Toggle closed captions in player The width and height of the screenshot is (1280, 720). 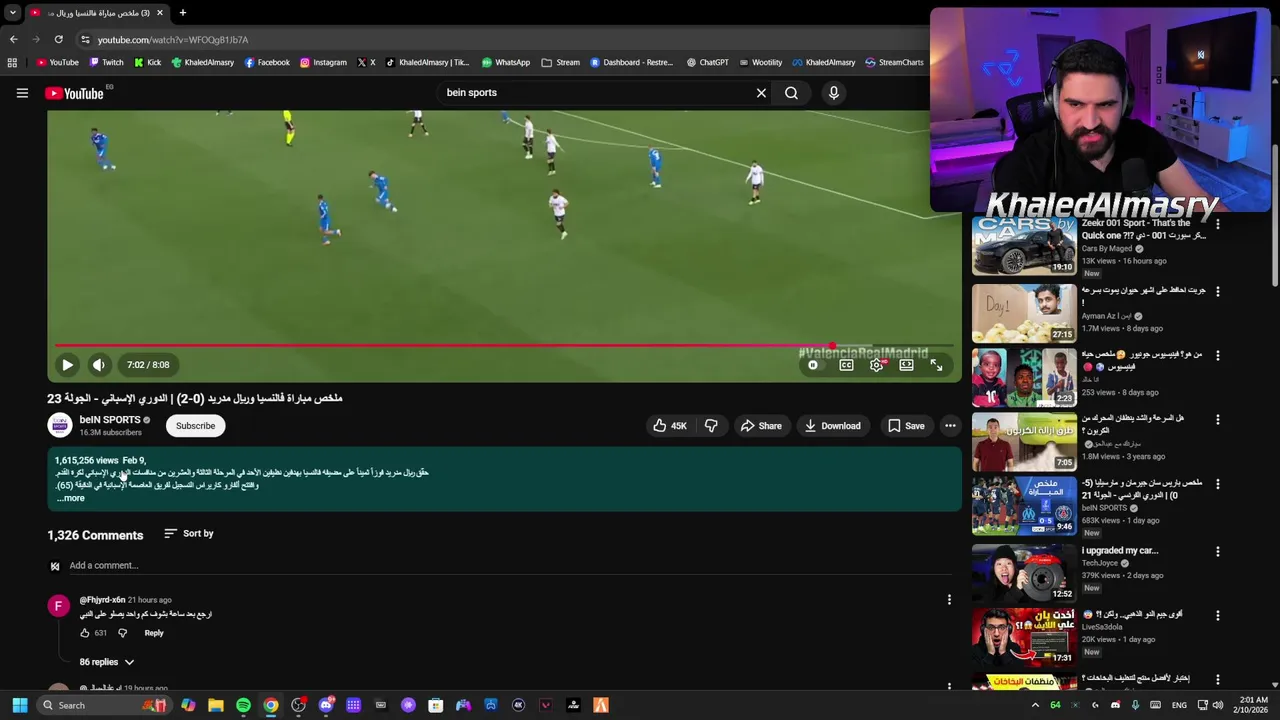tap(846, 365)
